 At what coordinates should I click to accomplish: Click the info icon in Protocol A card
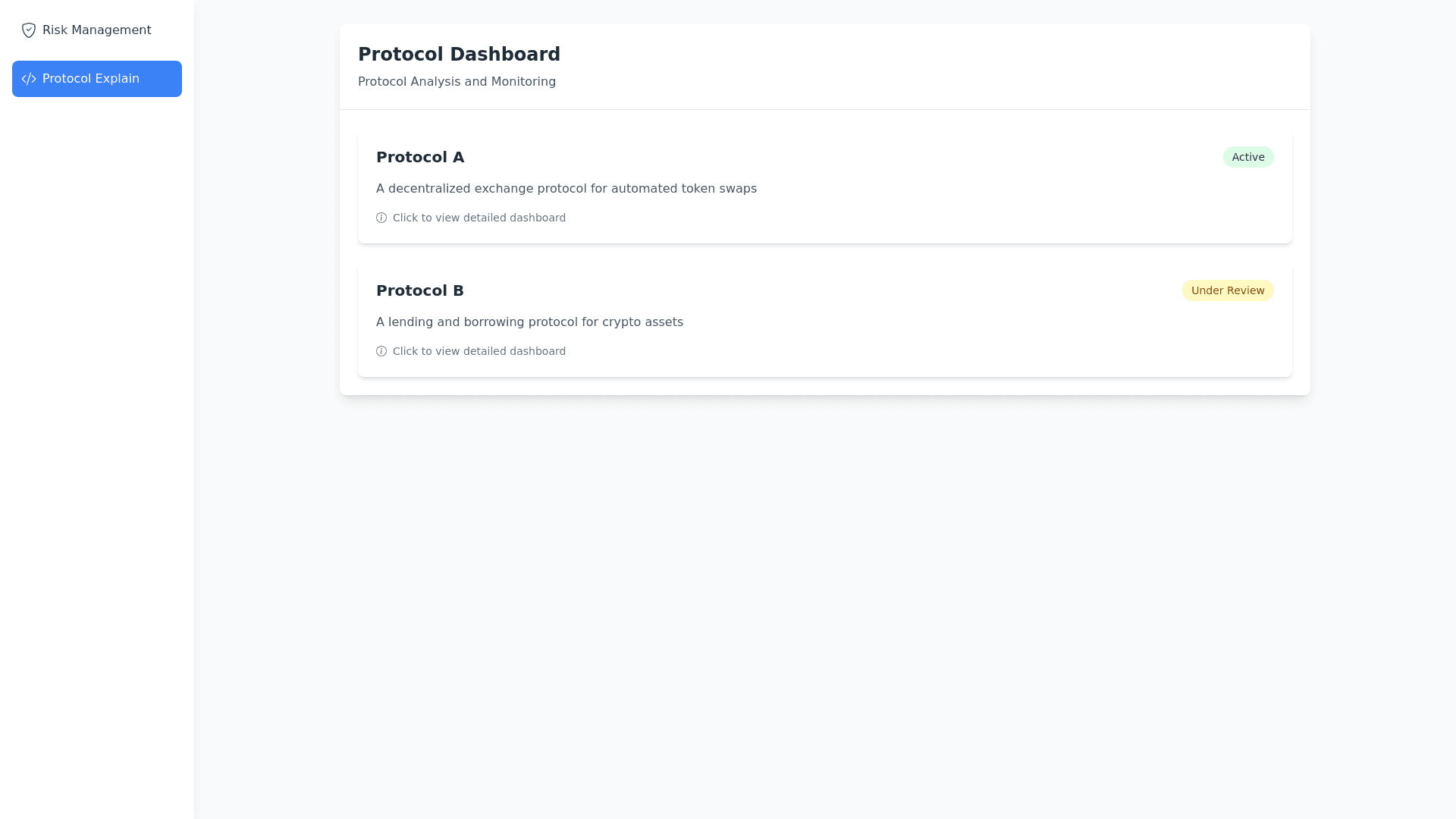[x=381, y=218]
